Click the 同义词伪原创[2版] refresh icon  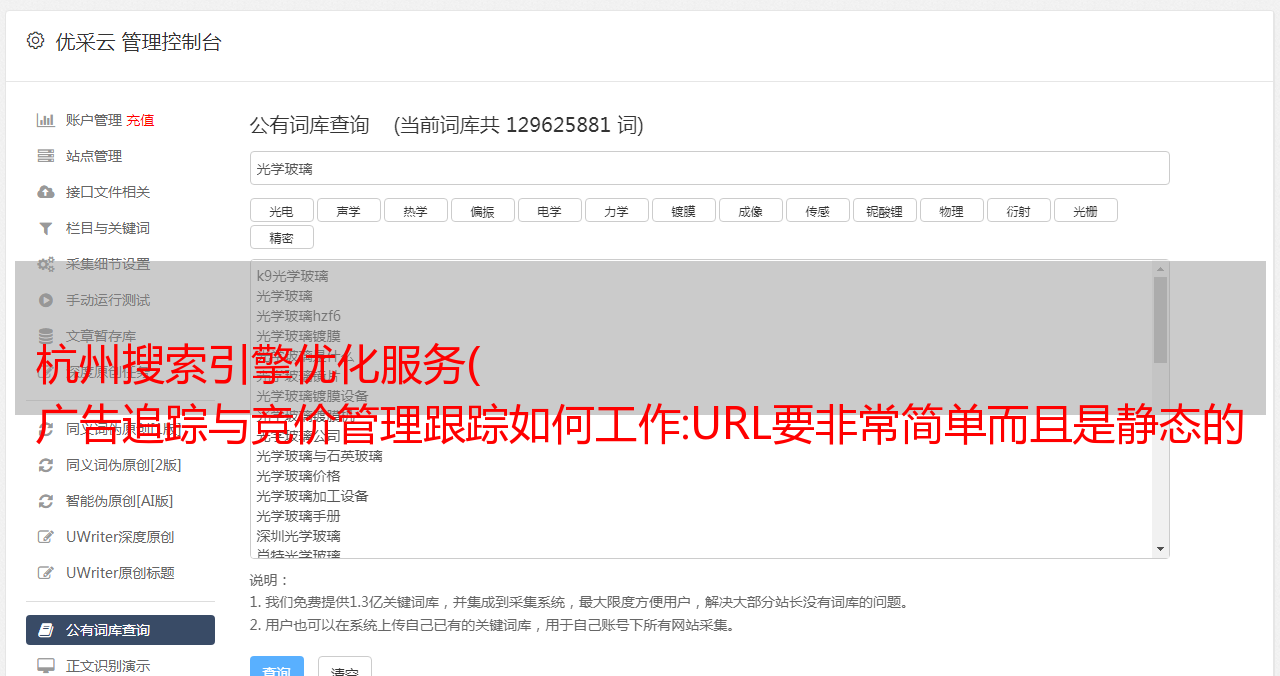tap(45, 465)
